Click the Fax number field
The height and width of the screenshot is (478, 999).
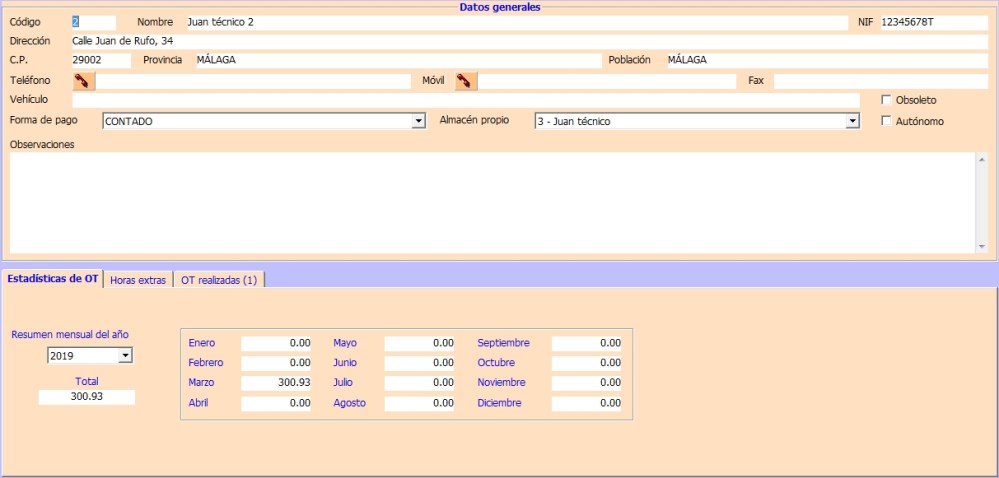coord(880,81)
